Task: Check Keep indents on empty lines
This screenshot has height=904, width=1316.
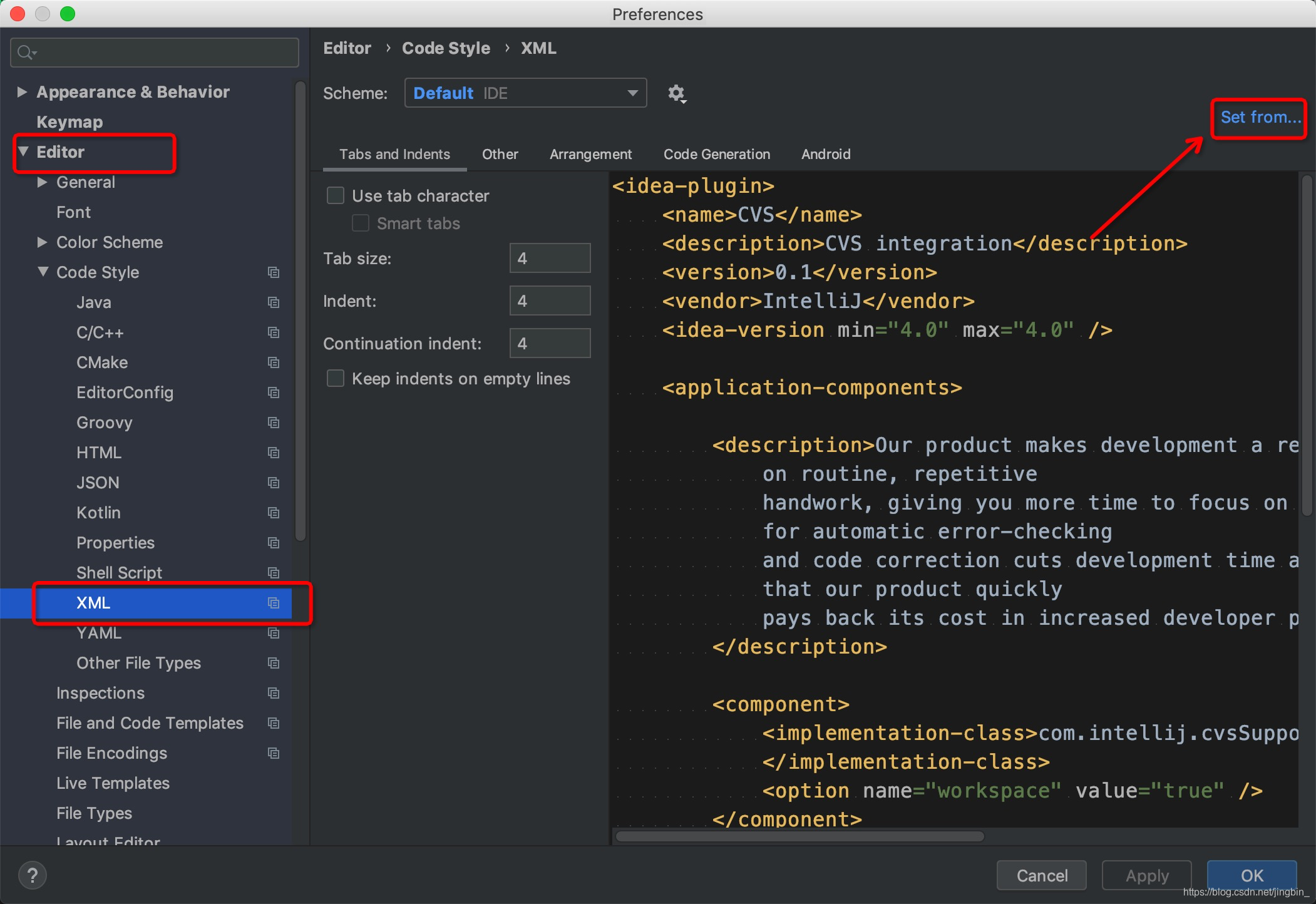Action: (336, 379)
